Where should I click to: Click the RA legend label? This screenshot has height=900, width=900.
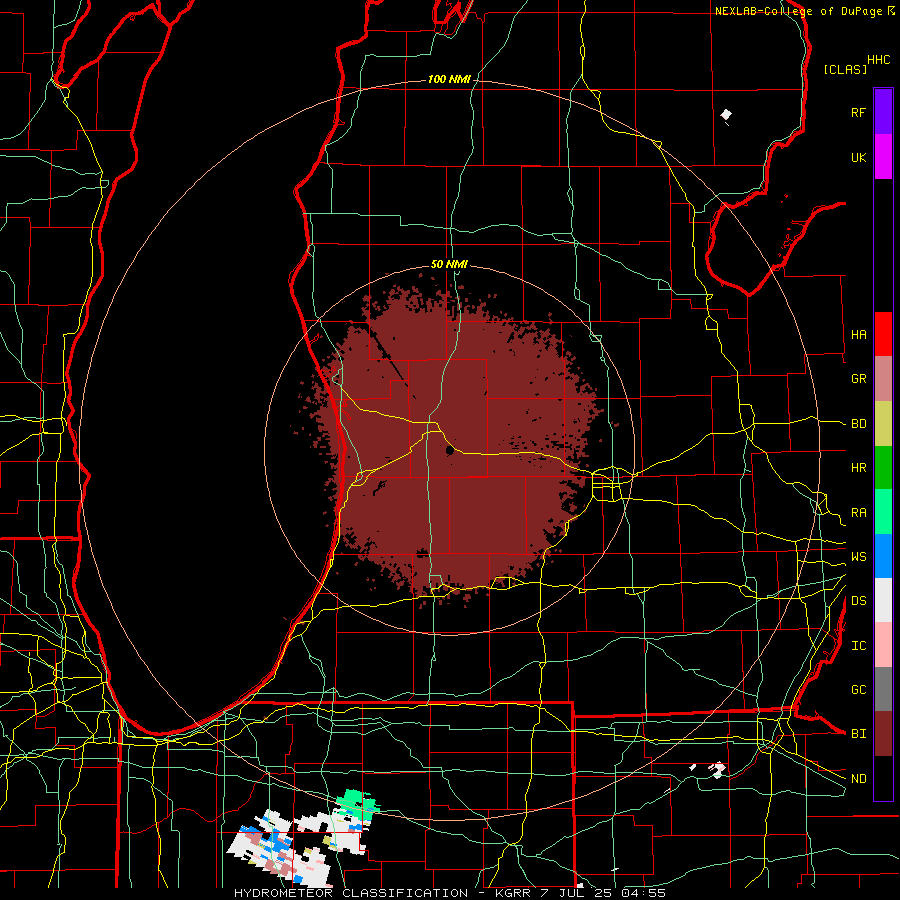tap(858, 513)
